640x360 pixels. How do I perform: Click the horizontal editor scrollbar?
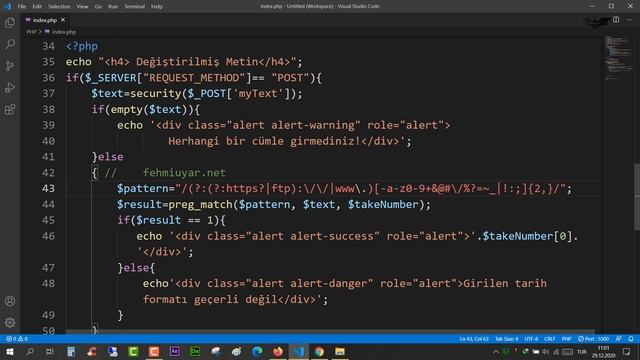point(331,332)
